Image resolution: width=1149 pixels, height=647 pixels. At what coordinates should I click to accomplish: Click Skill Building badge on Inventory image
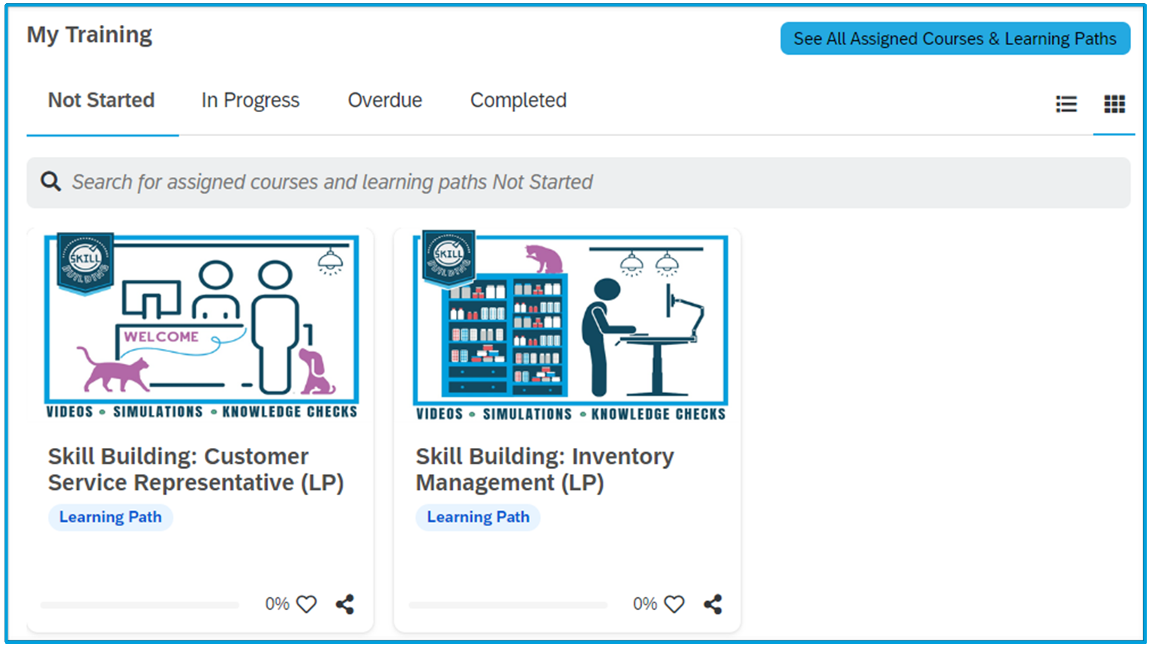tap(448, 259)
